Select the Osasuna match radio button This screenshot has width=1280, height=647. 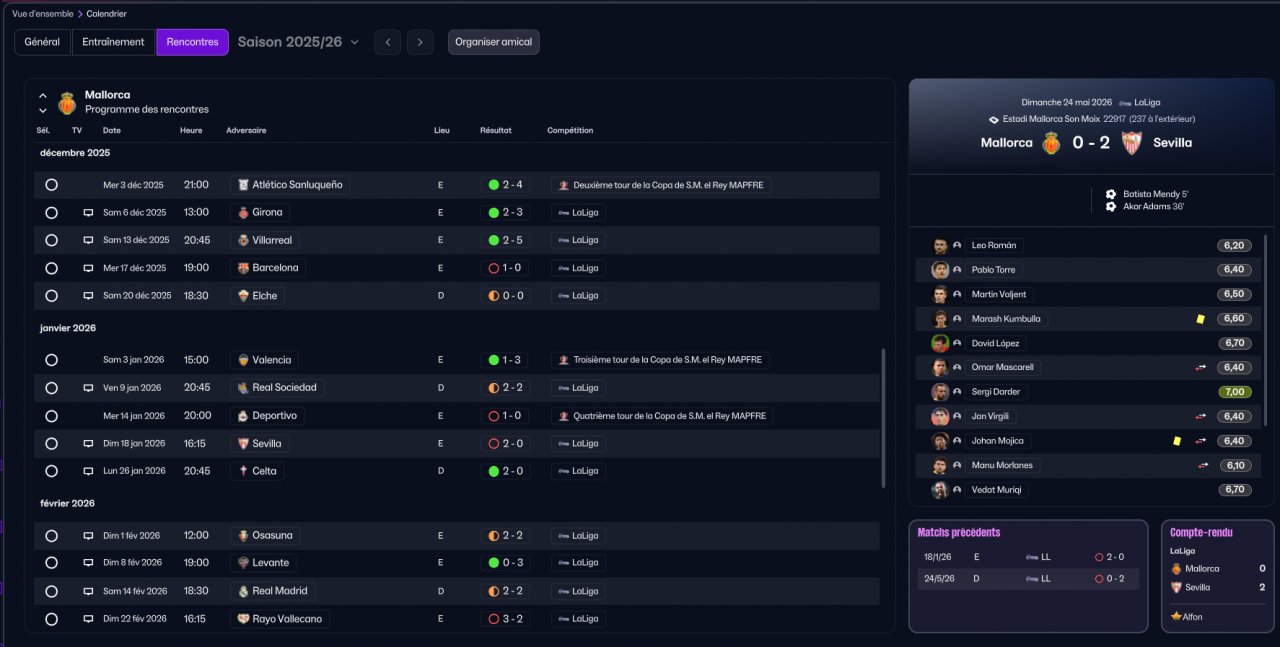tap(51, 536)
